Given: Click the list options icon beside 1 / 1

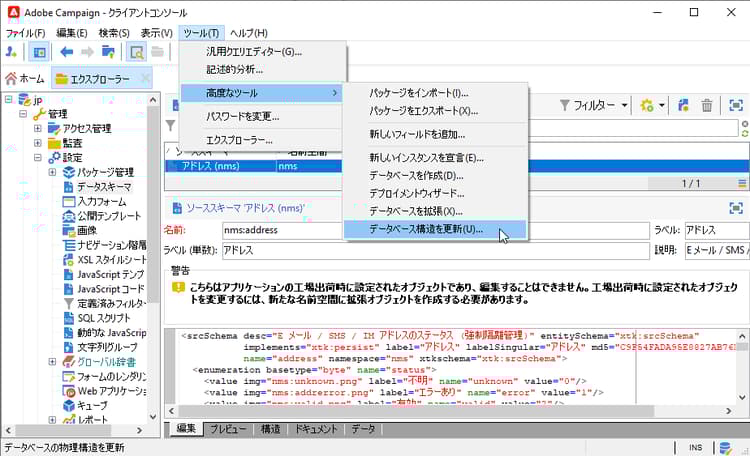Looking at the screenshot, I should coord(742,183).
